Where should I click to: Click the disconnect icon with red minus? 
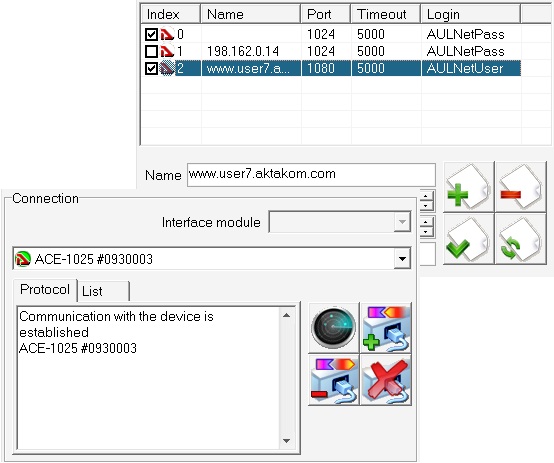coord(334,380)
